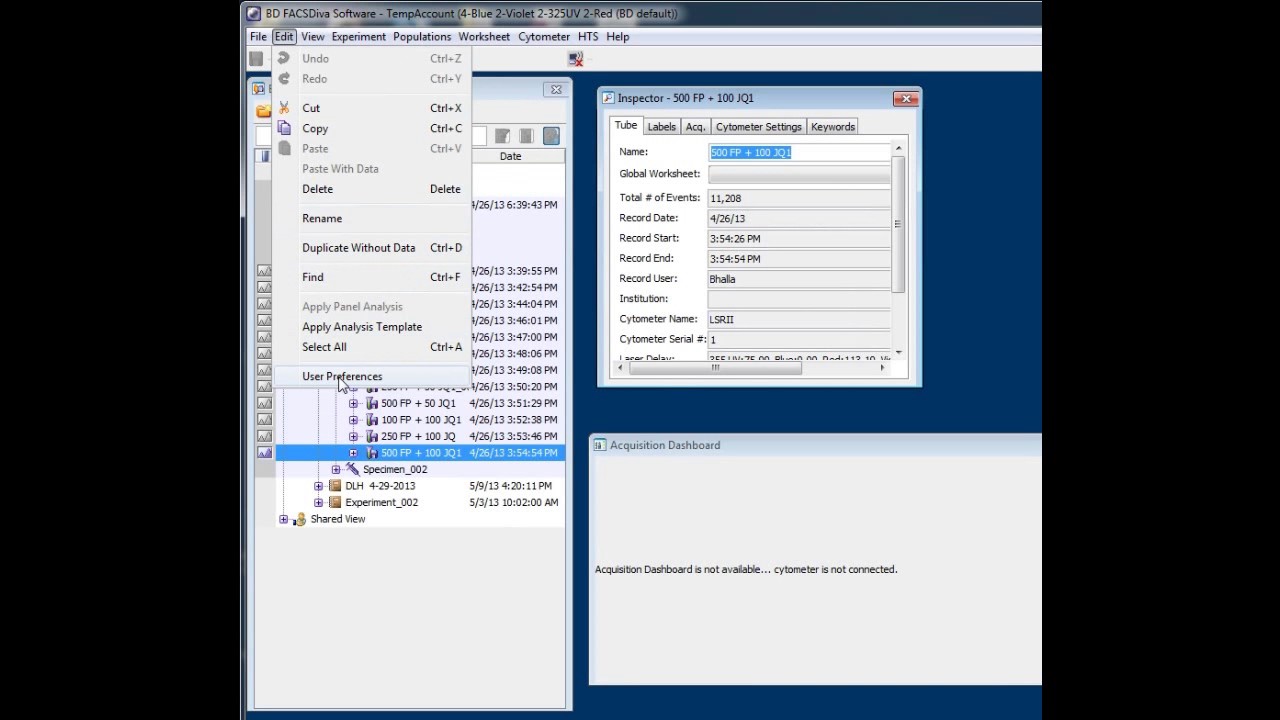This screenshot has width=1280, height=720.
Task: Choose Rename from the Edit menu
Action: click(371, 218)
